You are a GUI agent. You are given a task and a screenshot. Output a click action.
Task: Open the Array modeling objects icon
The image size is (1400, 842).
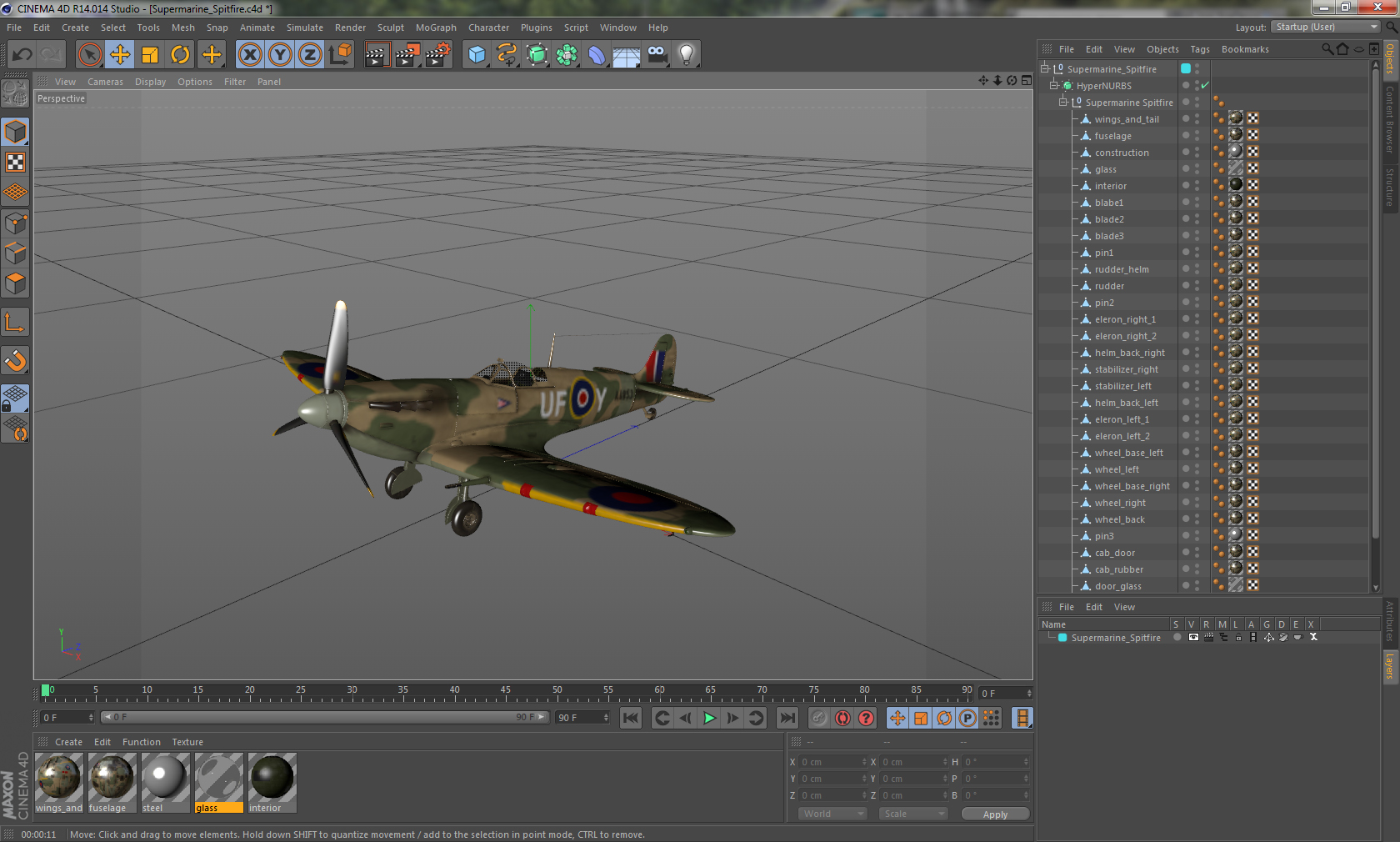coord(567,55)
